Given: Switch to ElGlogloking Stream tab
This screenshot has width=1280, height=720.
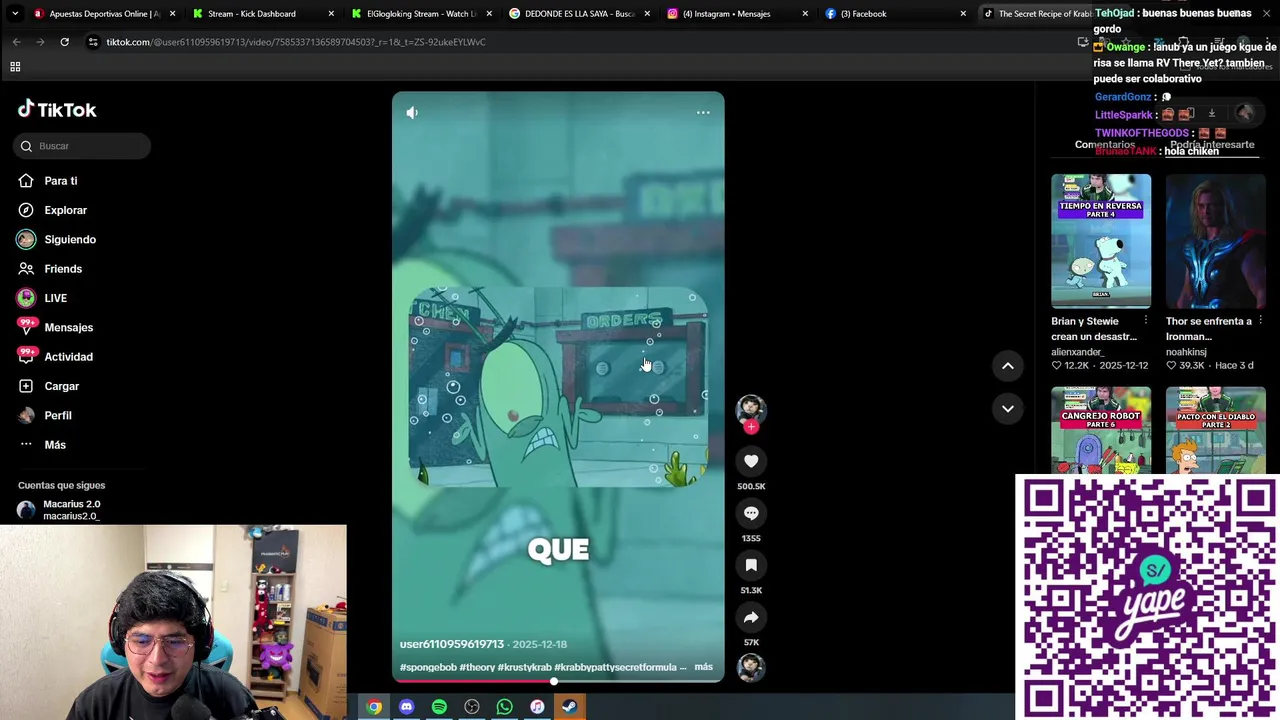Looking at the screenshot, I should (x=420, y=14).
